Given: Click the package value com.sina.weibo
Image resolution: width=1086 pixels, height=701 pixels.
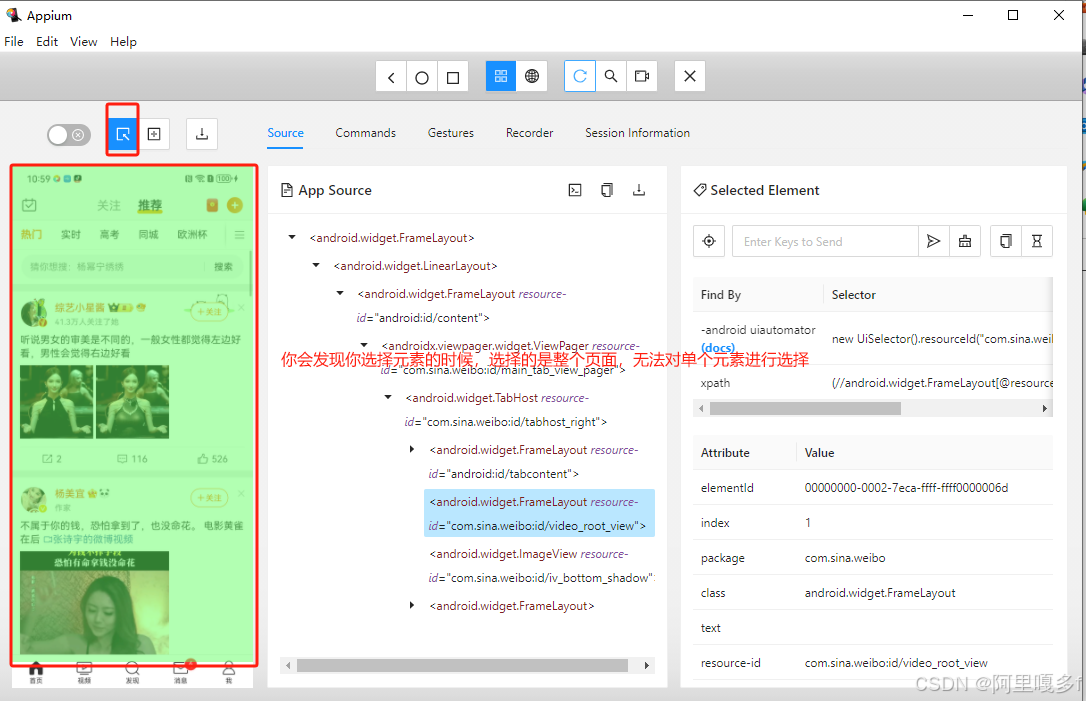Looking at the screenshot, I should click(x=845, y=558).
